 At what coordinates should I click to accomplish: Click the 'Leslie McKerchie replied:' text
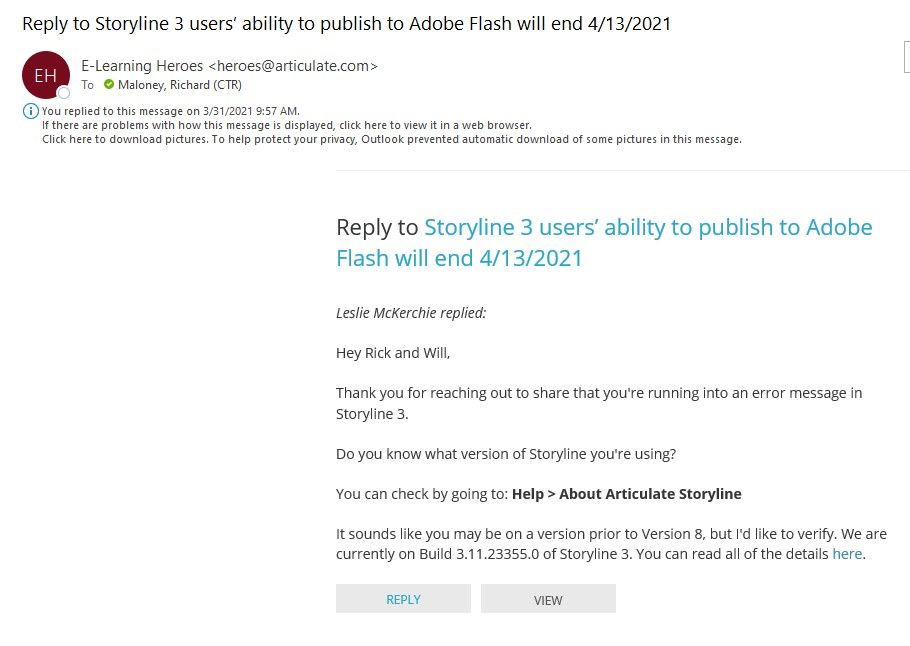[x=411, y=313]
